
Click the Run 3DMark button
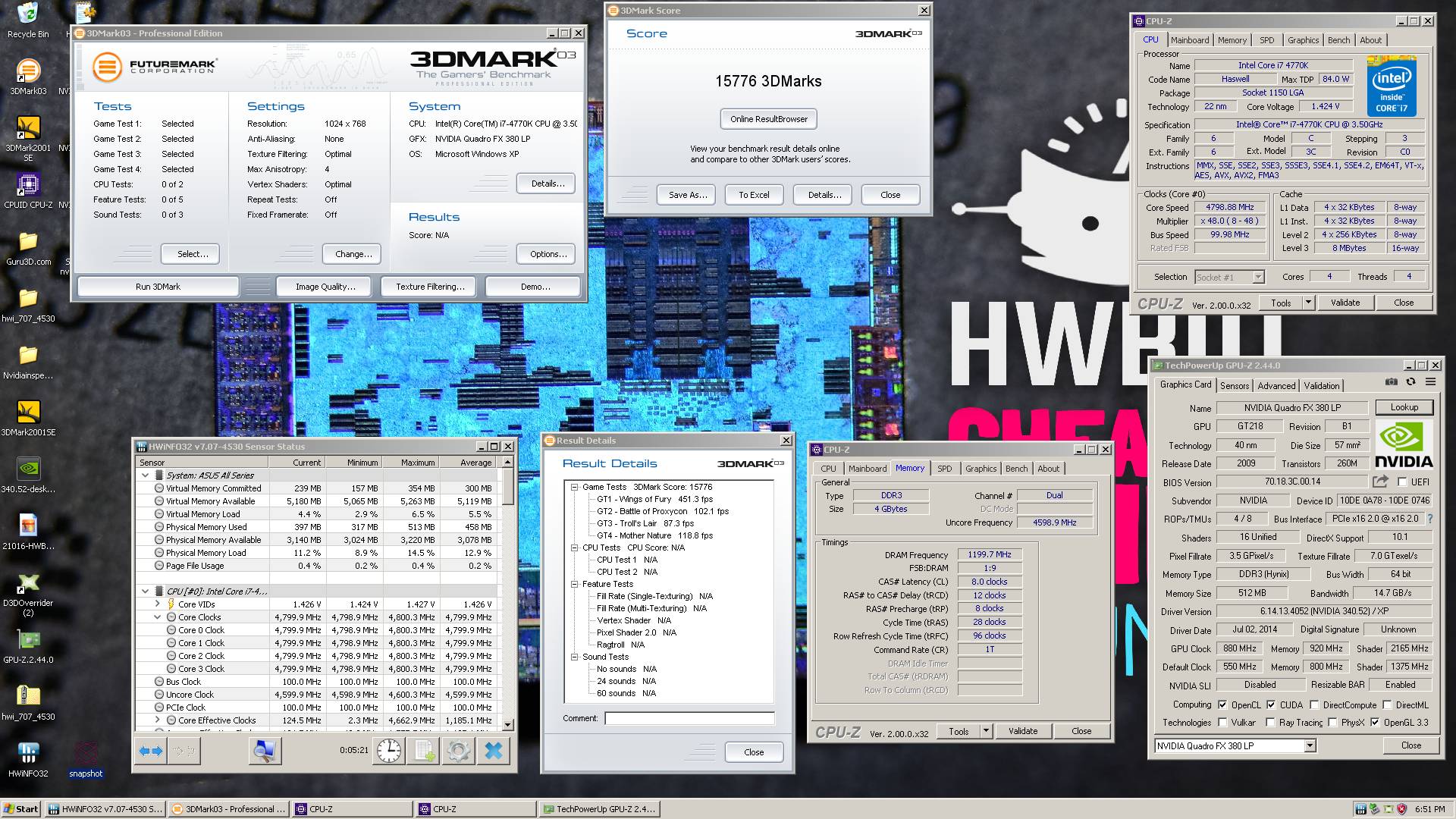[x=158, y=287]
